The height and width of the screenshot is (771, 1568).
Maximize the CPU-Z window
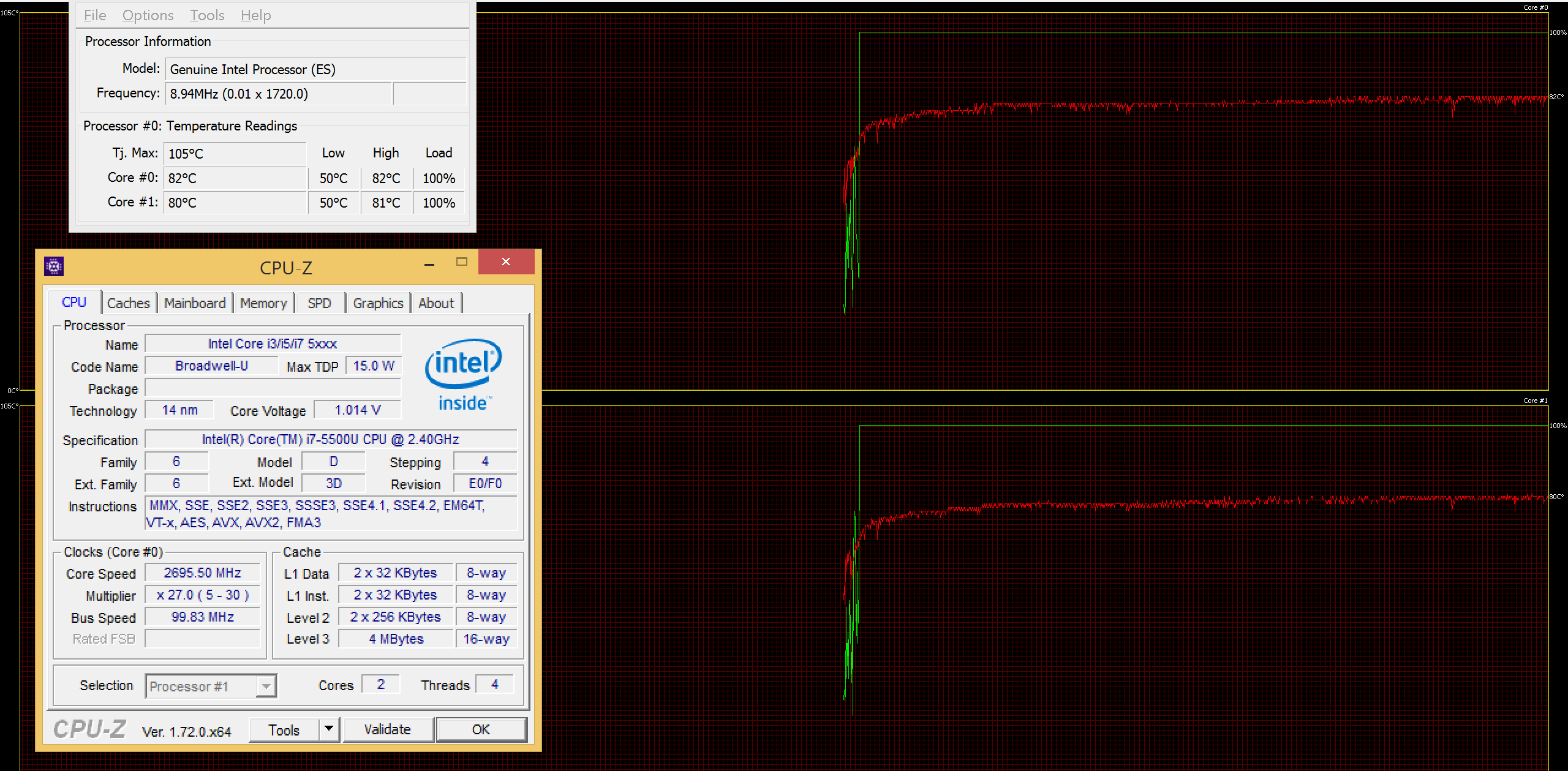pyautogui.click(x=462, y=262)
